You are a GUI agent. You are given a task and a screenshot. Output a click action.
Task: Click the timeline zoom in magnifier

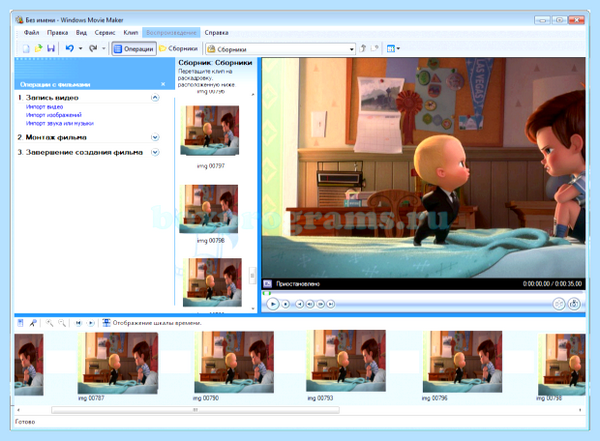click(x=49, y=323)
